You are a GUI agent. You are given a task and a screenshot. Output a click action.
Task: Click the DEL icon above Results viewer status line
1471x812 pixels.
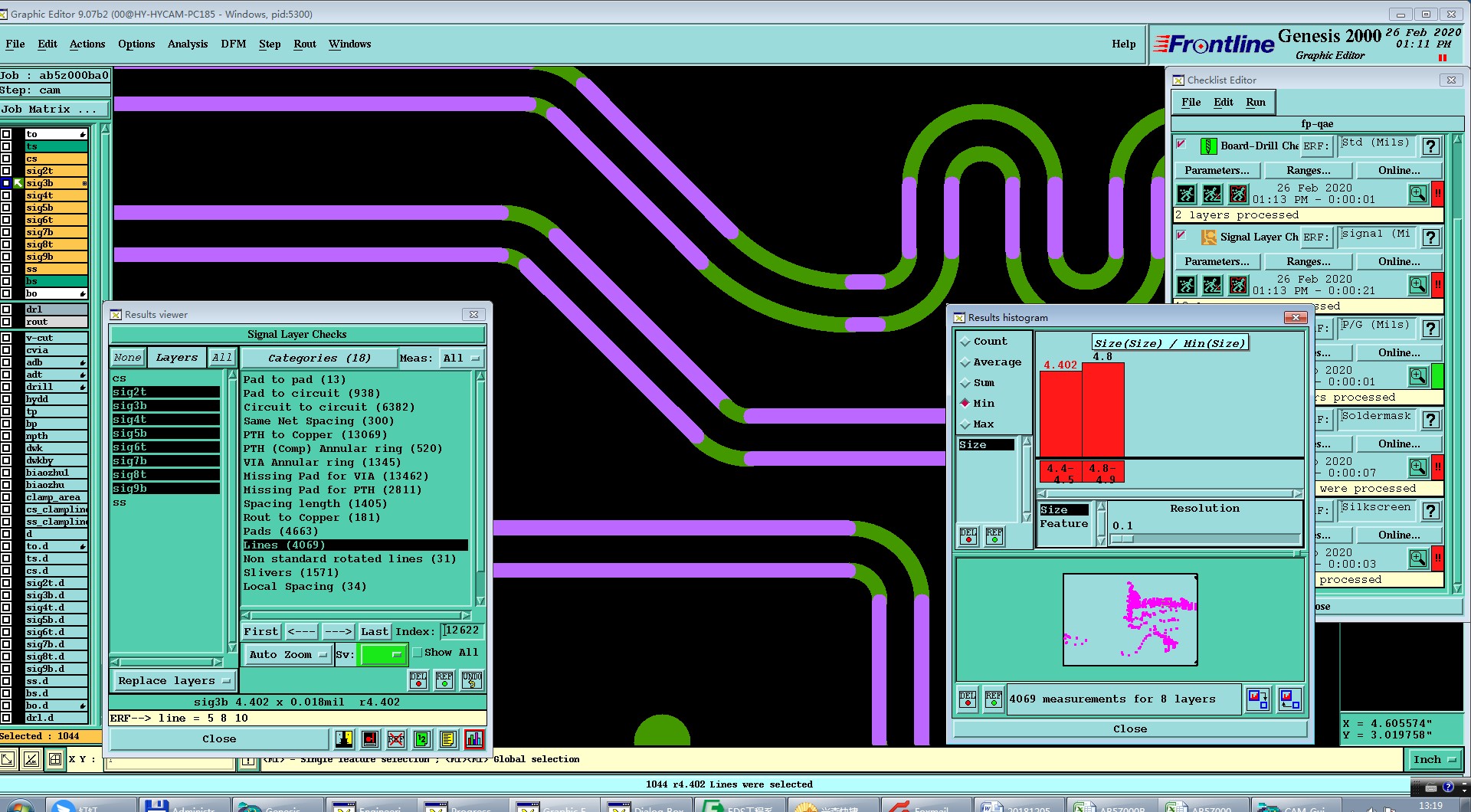418,680
